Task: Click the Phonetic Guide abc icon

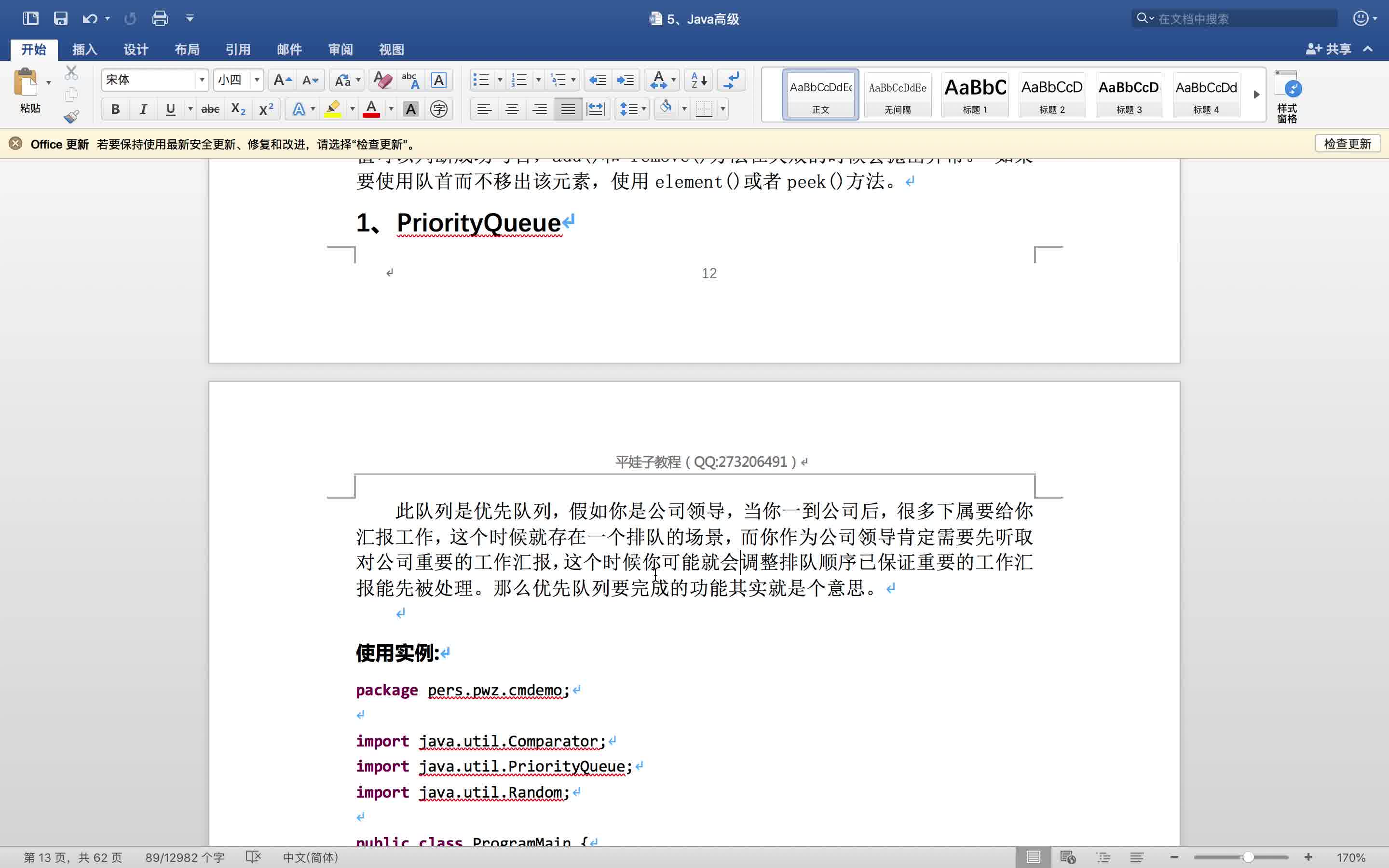Action: pyautogui.click(x=410, y=80)
